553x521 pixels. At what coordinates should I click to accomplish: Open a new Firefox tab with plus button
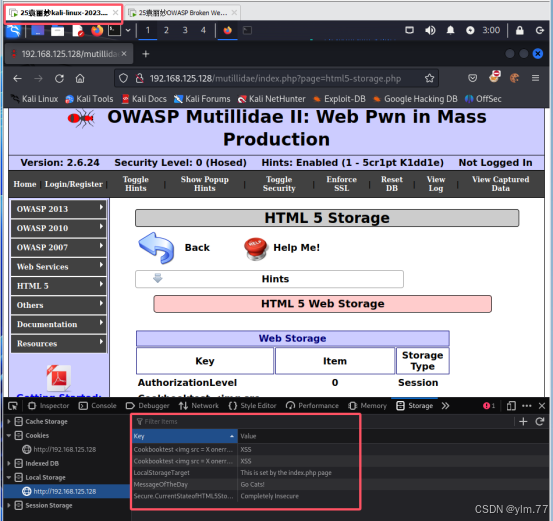[146, 54]
